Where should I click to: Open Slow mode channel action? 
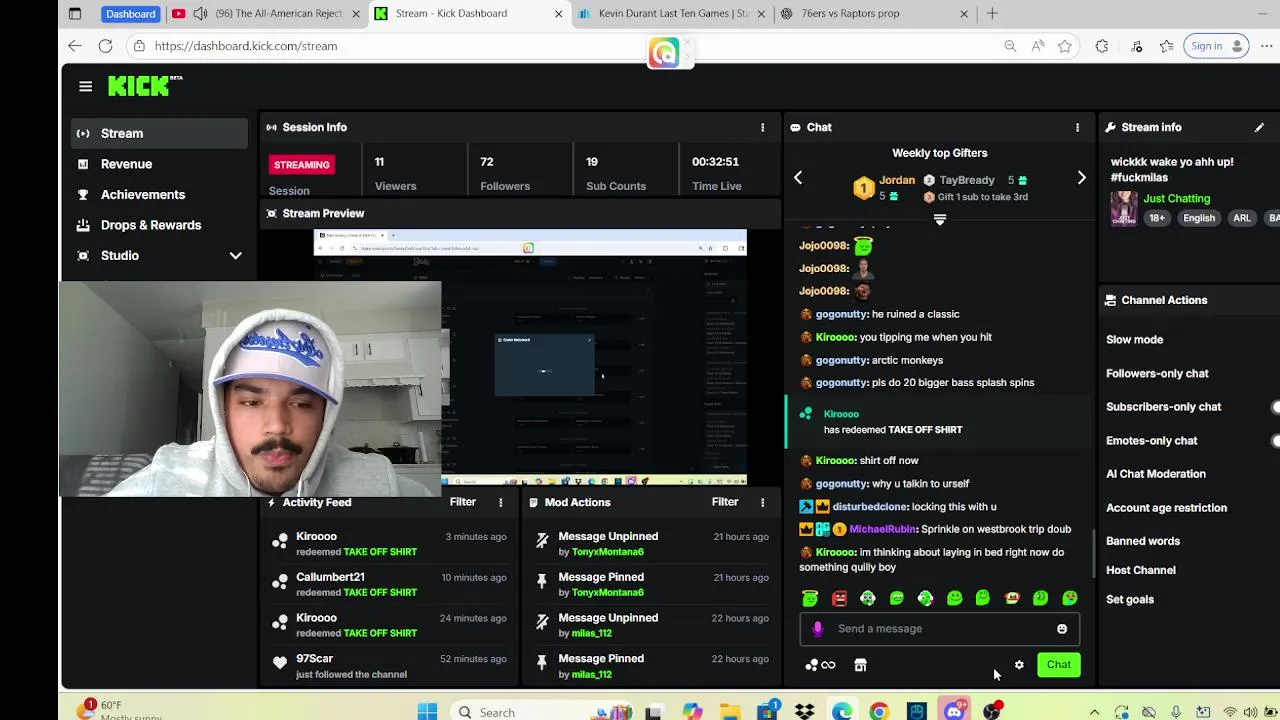pyautogui.click(x=1134, y=340)
